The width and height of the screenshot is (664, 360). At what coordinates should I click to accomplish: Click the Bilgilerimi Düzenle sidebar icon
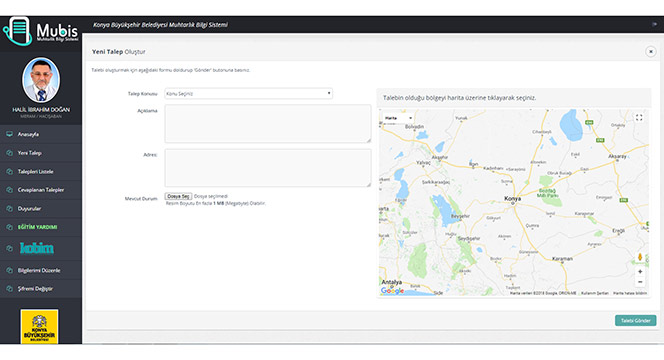coord(9,270)
